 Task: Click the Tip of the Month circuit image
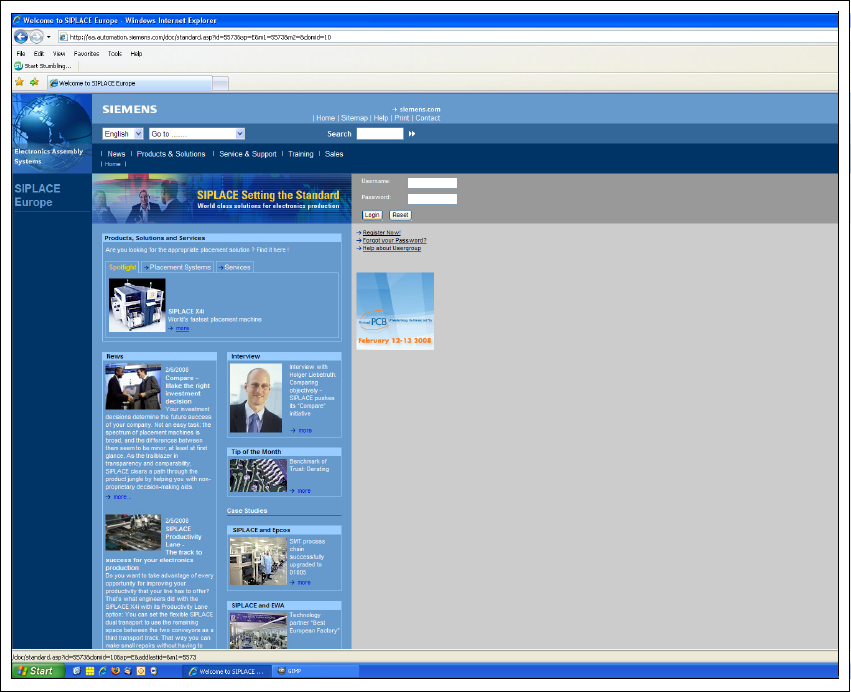[258, 475]
